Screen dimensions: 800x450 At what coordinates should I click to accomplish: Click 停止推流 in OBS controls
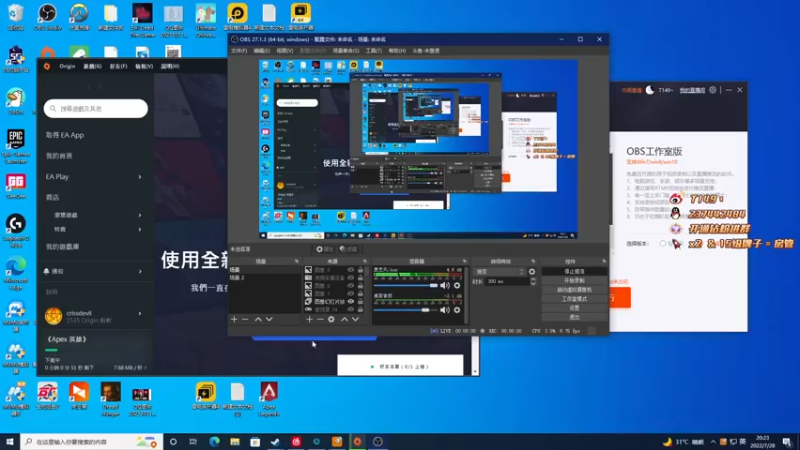tap(574, 271)
